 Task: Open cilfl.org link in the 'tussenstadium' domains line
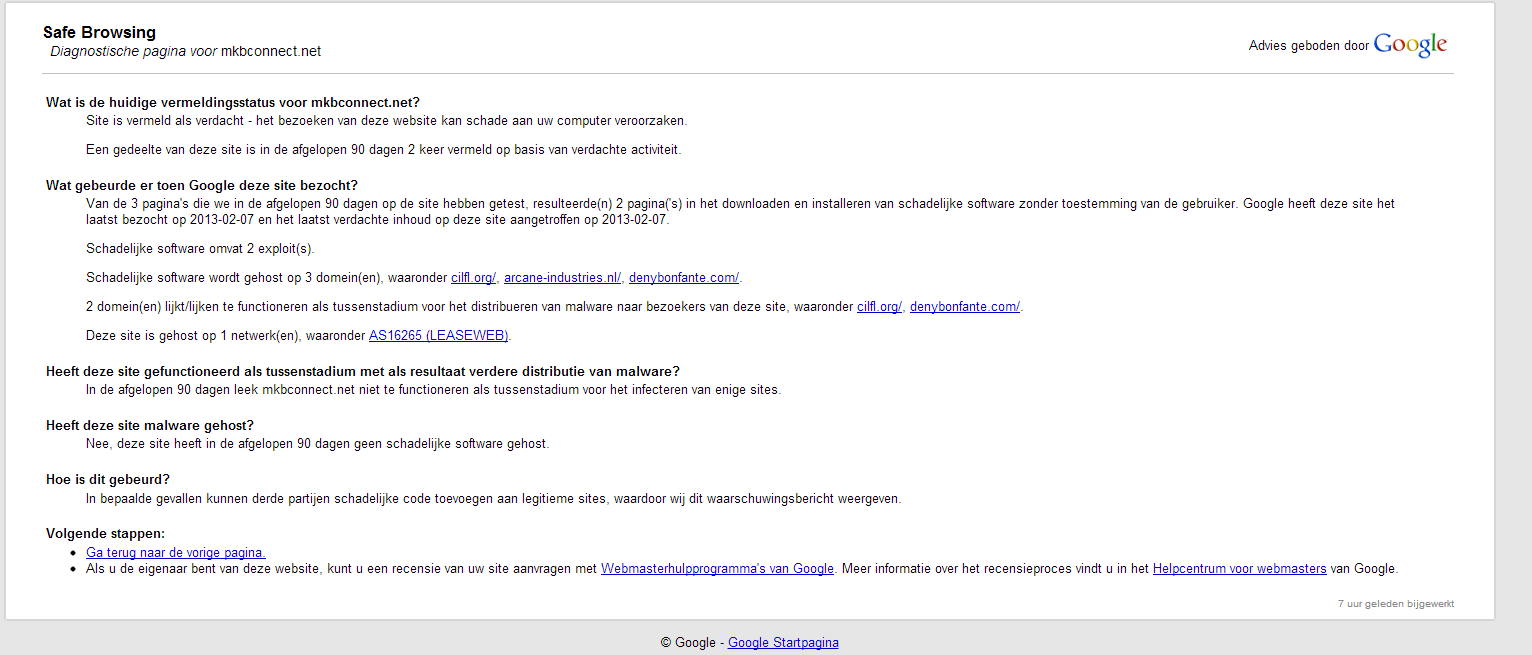tap(879, 306)
